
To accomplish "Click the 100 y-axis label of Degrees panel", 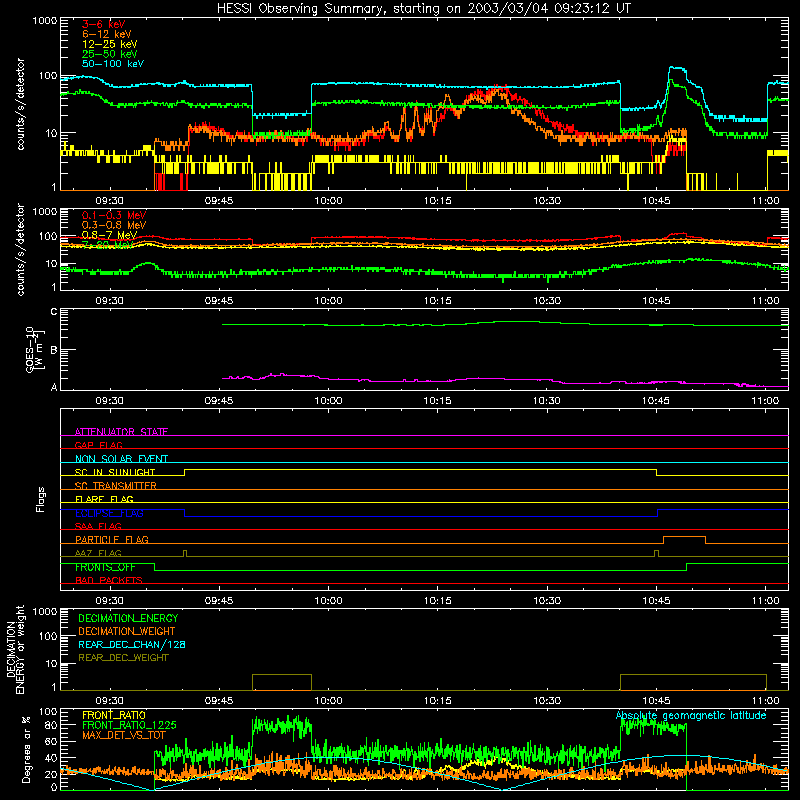I will 48,712.
